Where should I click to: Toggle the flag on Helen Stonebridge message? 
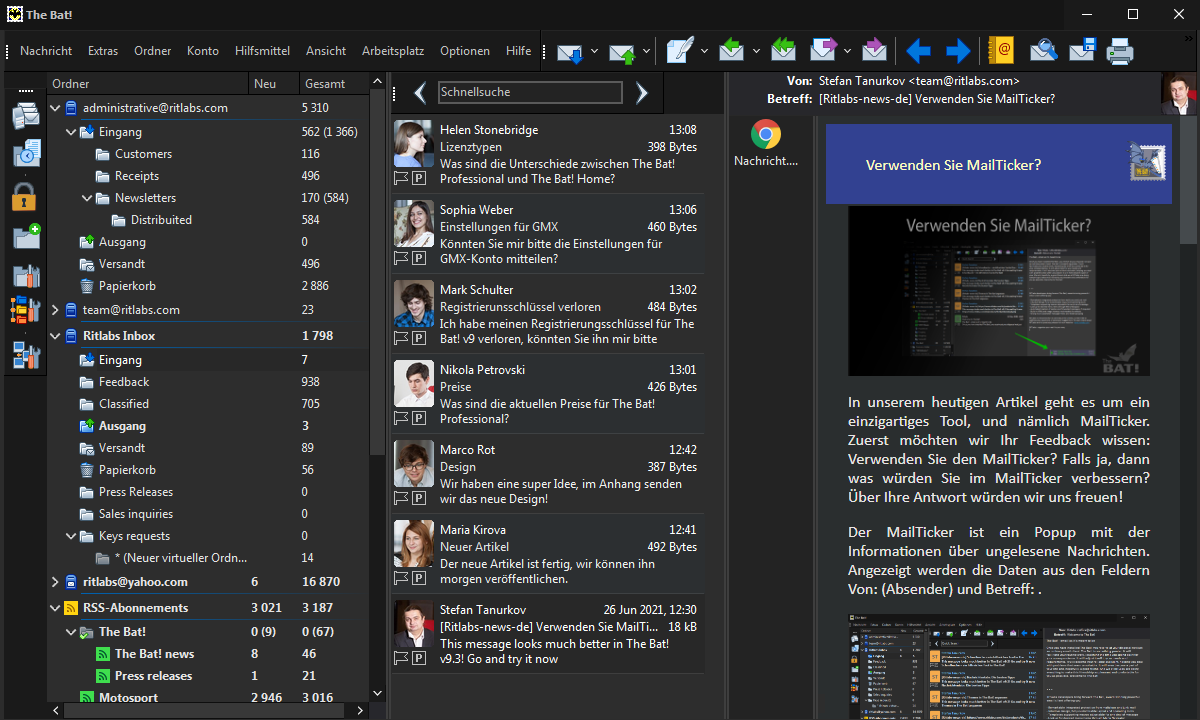[401, 178]
